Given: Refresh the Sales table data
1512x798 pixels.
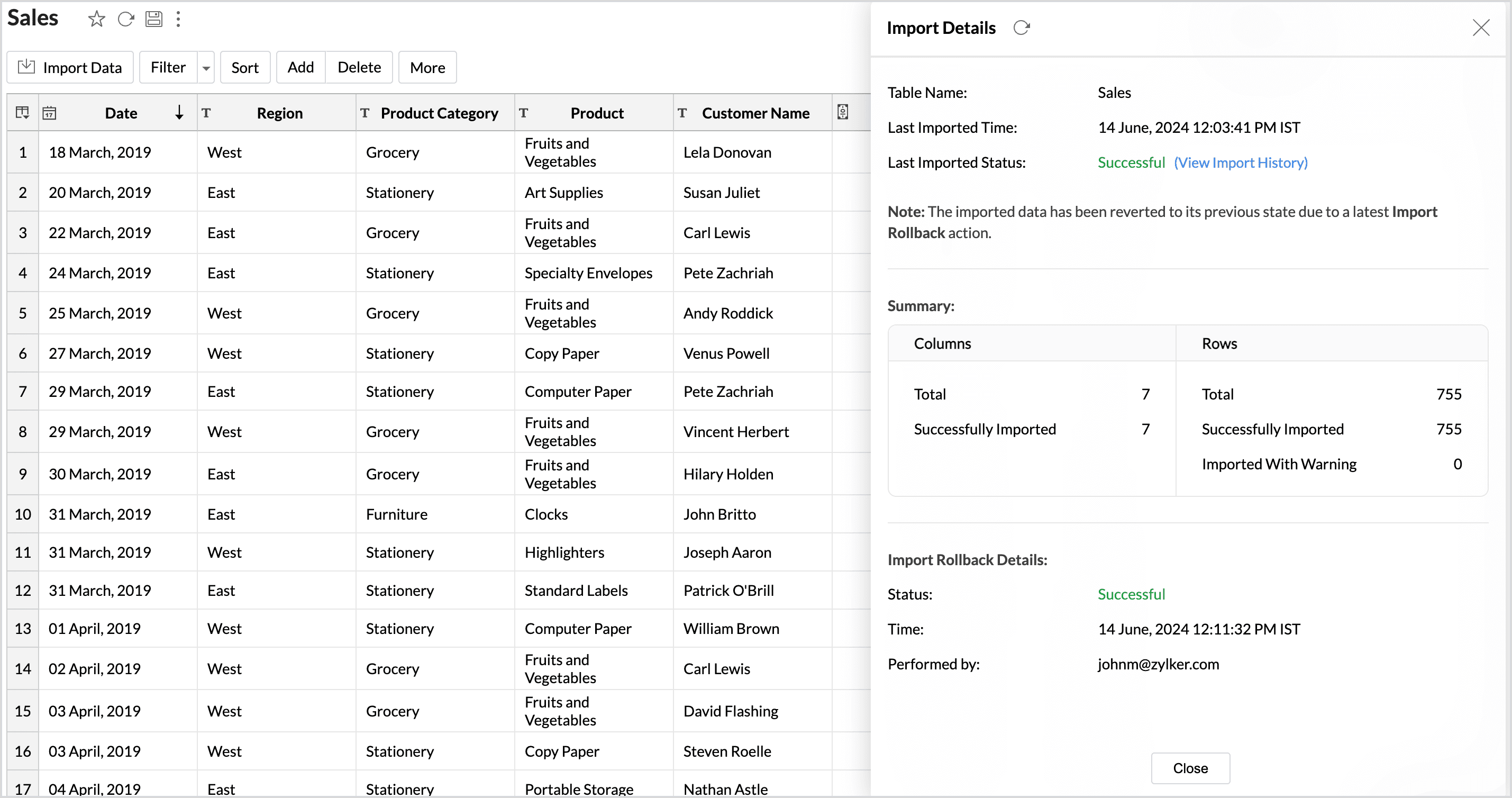Looking at the screenshot, I should click(125, 20).
